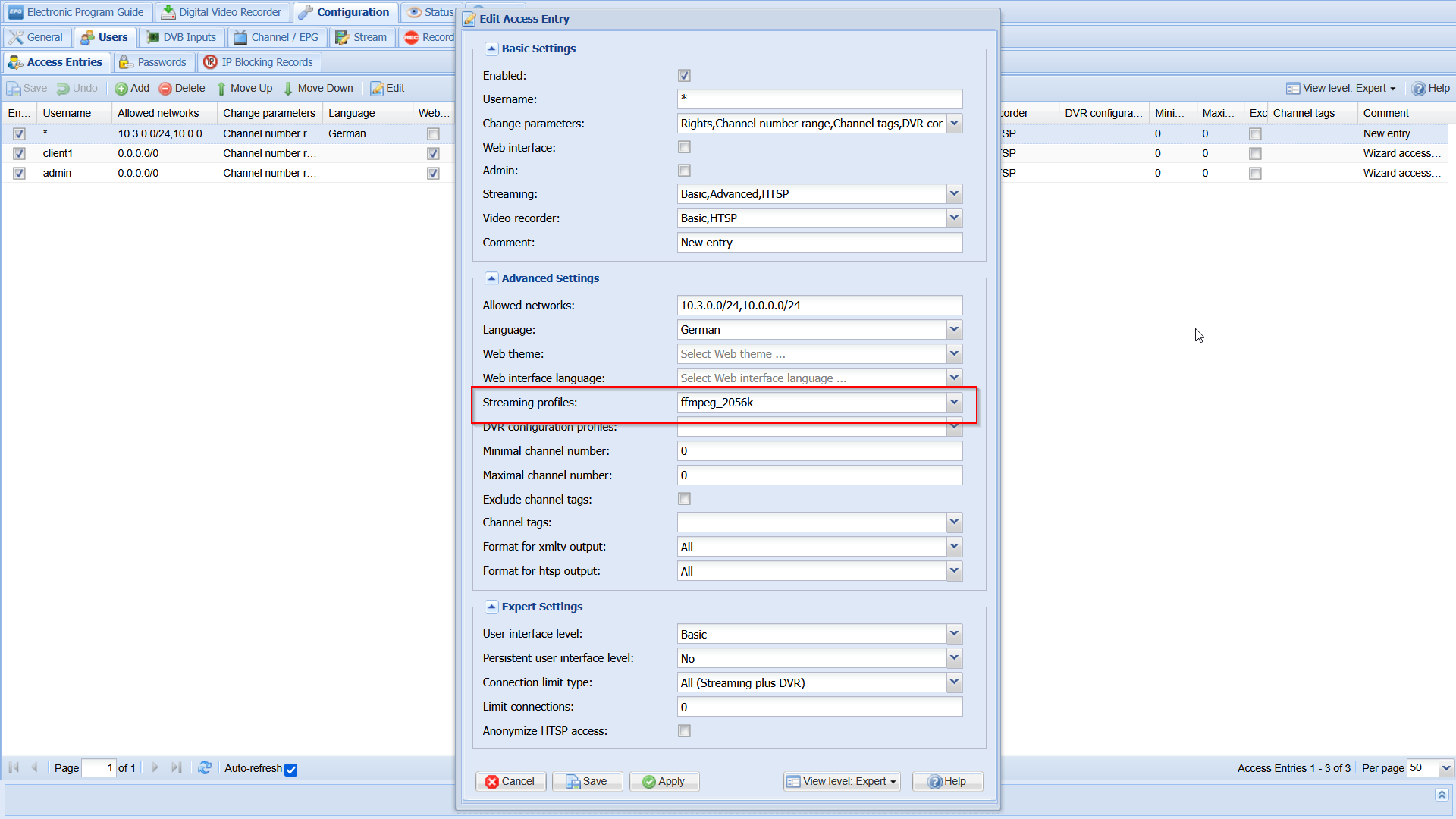Open the DVB Inputs tab

tap(182, 37)
